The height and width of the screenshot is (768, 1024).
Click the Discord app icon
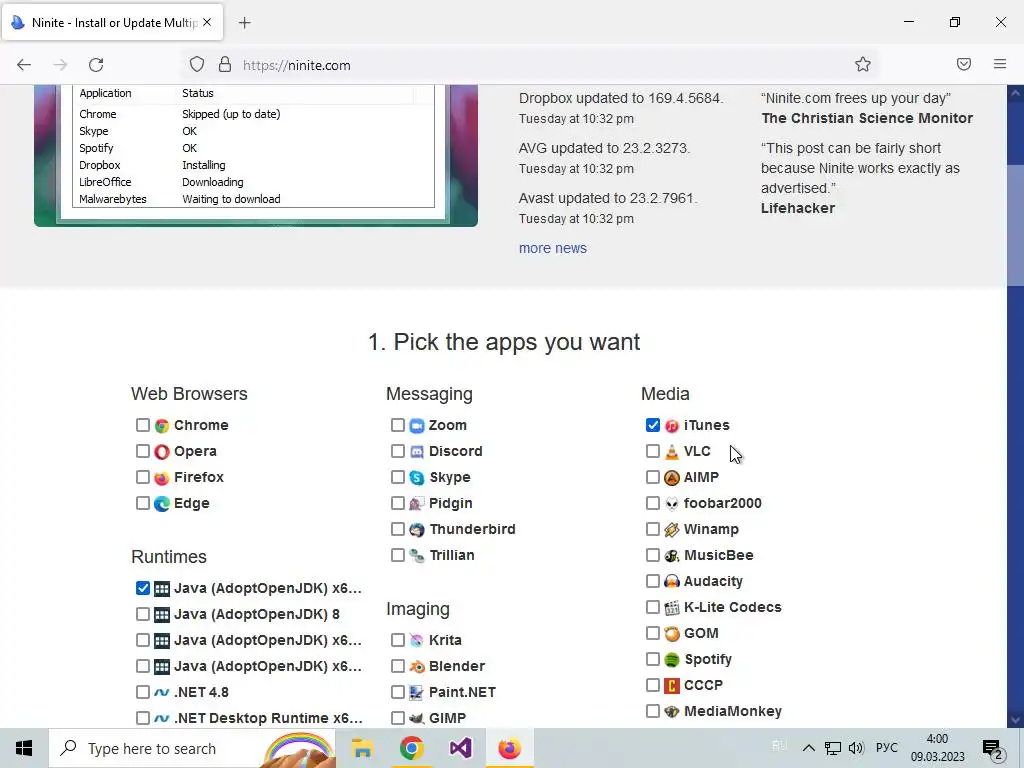click(x=417, y=451)
